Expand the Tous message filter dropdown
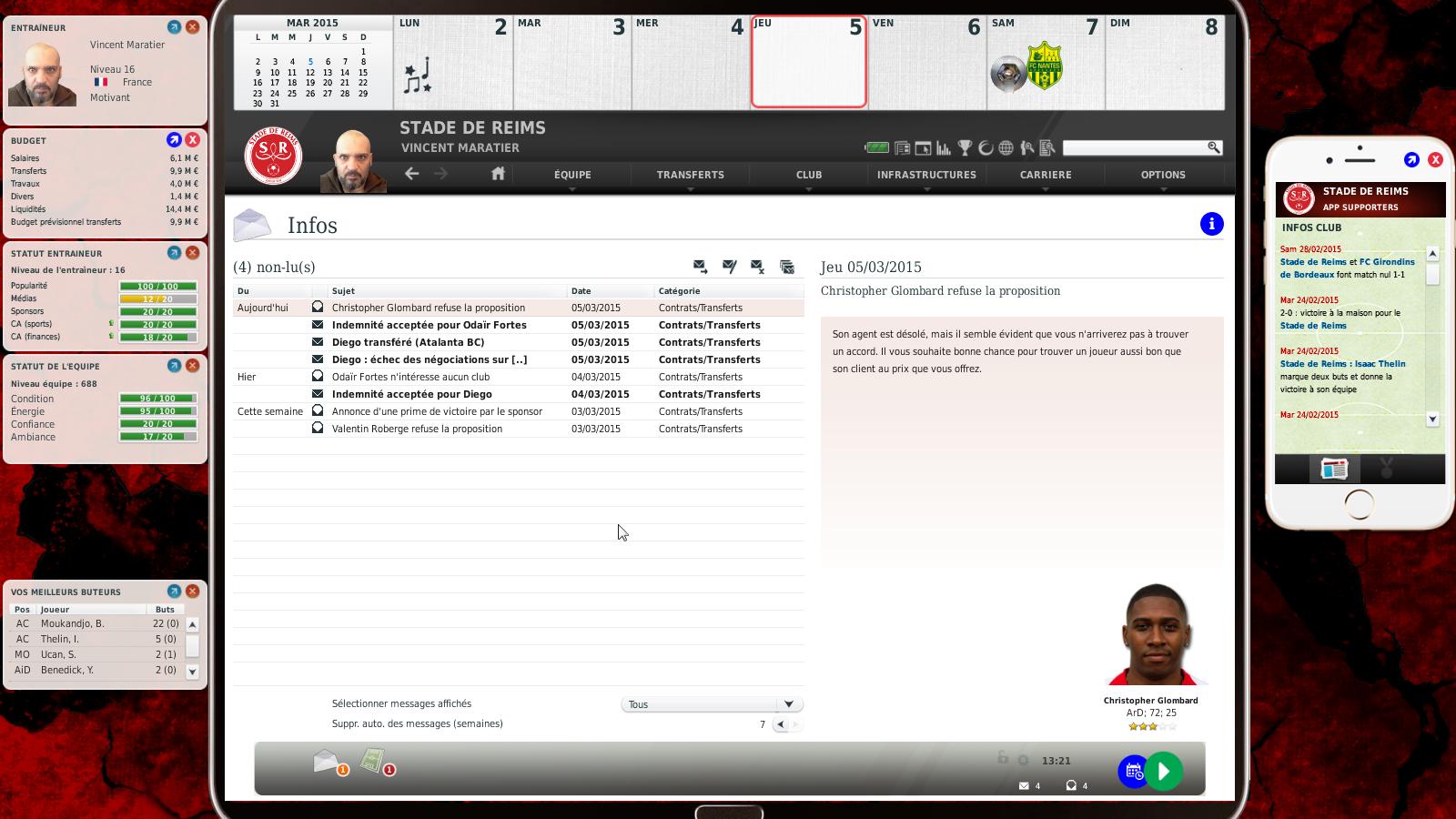The height and width of the screenshot is (819, 1456). [712, 704]
